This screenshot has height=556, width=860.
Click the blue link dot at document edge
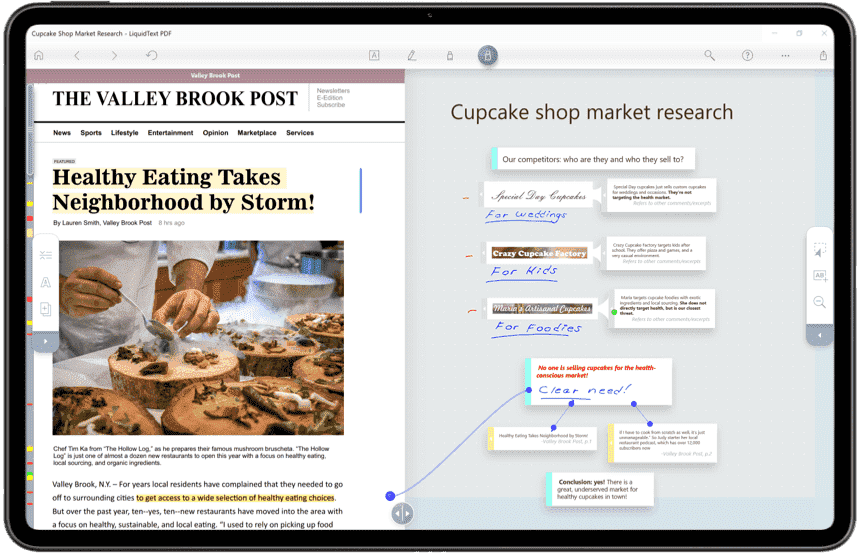391,496
